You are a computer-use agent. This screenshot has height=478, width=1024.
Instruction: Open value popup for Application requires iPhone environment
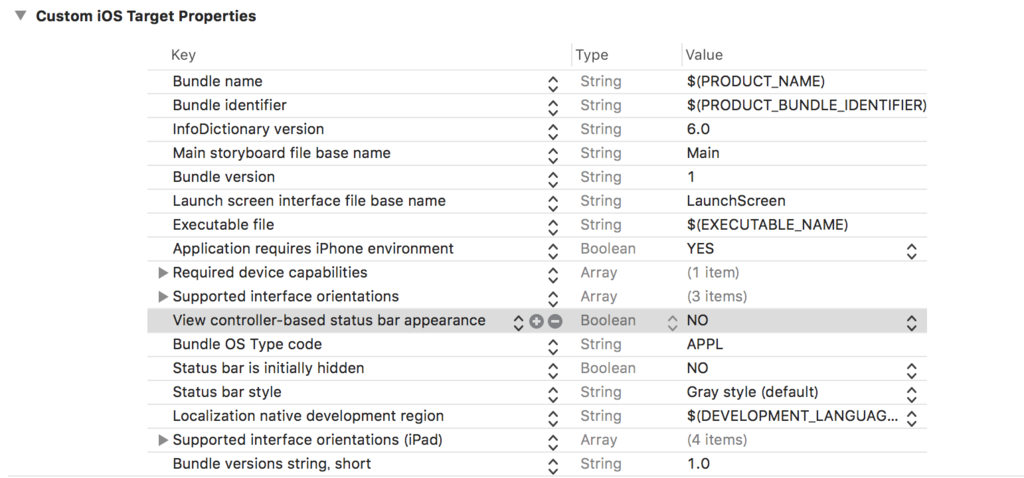click(x=911, y=250)
